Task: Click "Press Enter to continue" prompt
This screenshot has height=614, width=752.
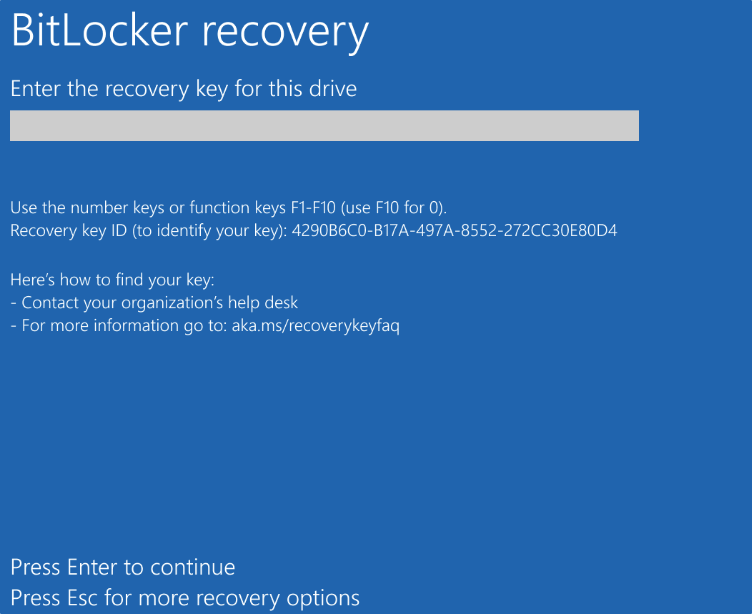Action: [123, 568]
